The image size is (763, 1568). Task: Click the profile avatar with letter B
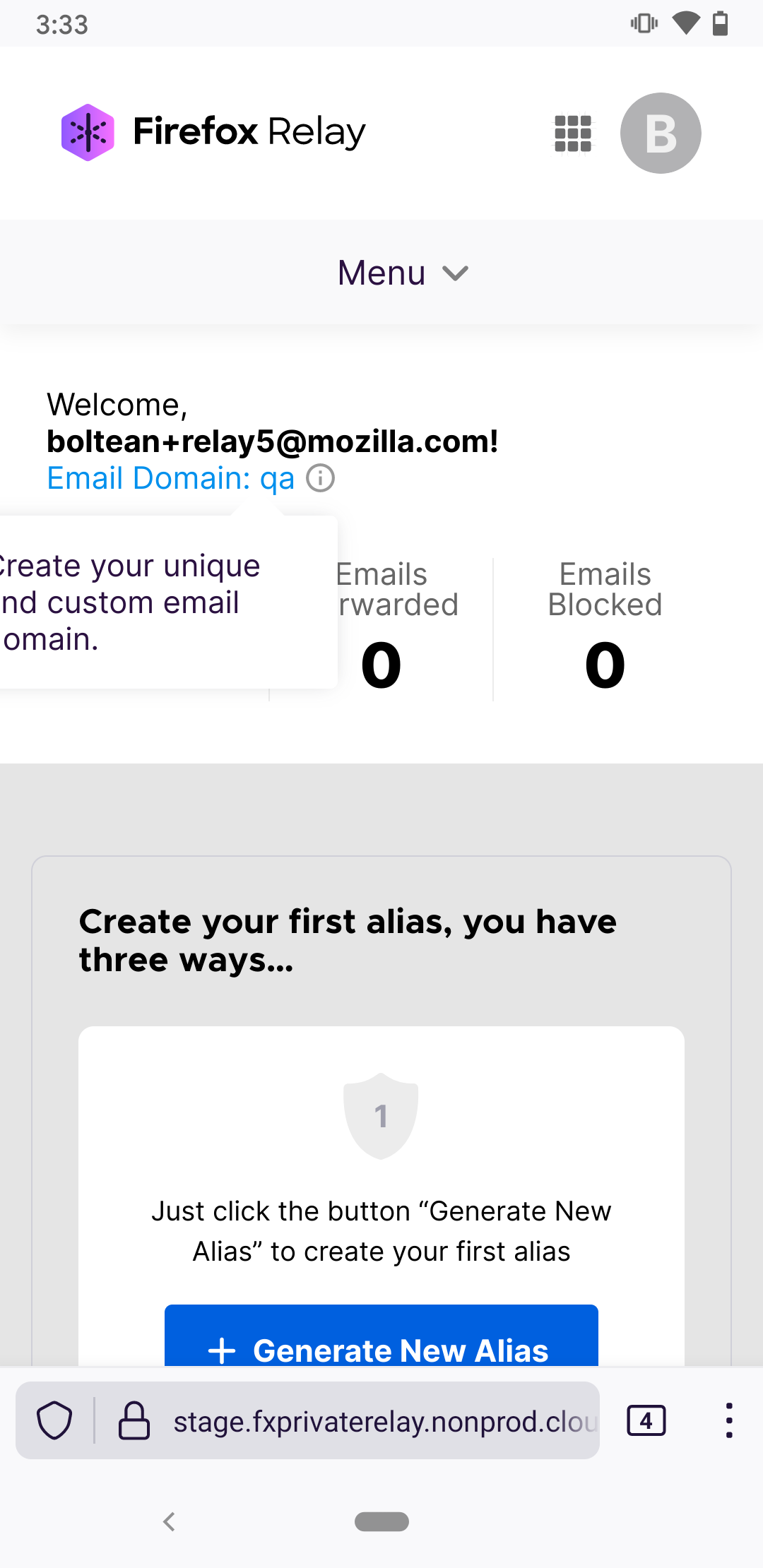[660, 133]
